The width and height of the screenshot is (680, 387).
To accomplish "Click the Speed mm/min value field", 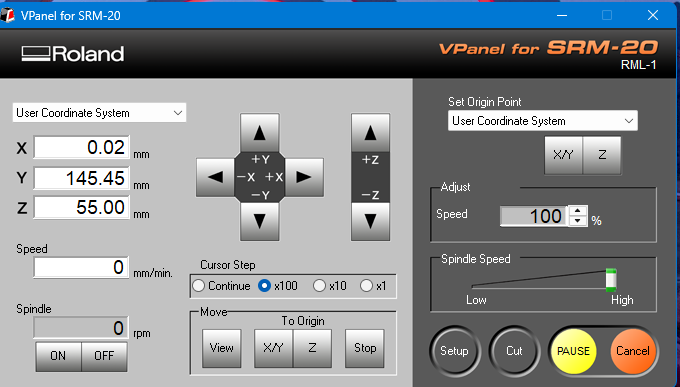I will coord(81,267).
